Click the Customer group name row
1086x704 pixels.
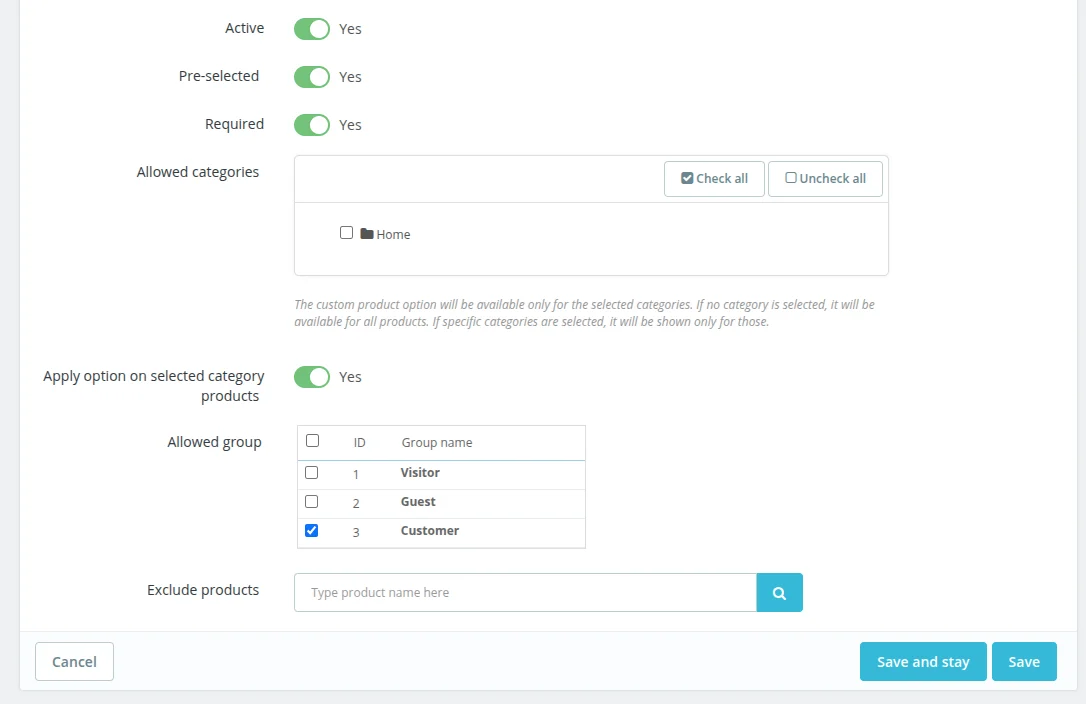(x=430, y=531)
